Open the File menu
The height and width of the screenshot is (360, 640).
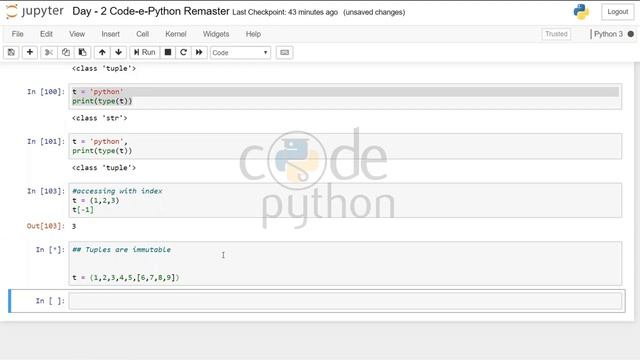(17, 34)
